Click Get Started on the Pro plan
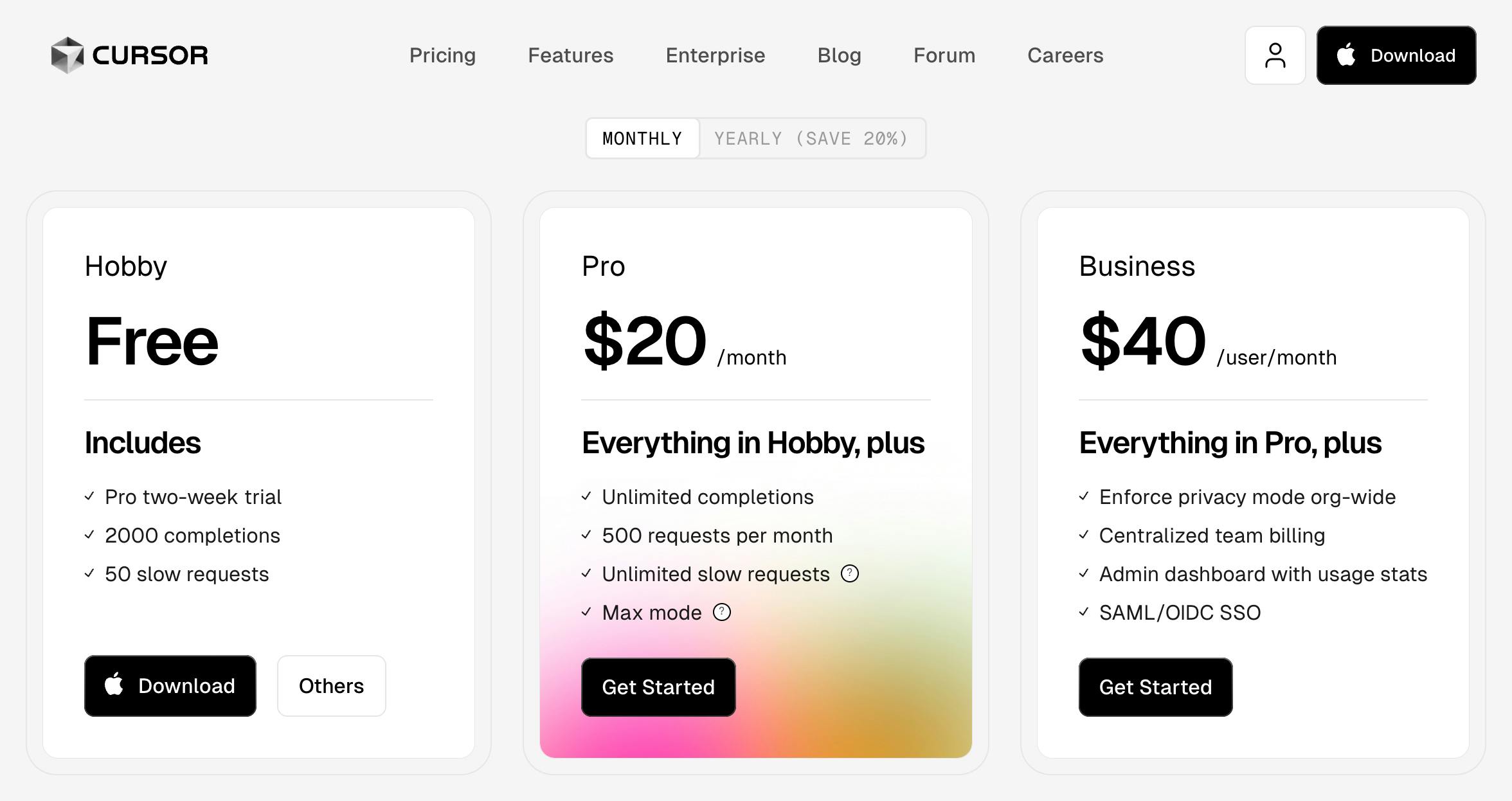 tap(658, 687)
